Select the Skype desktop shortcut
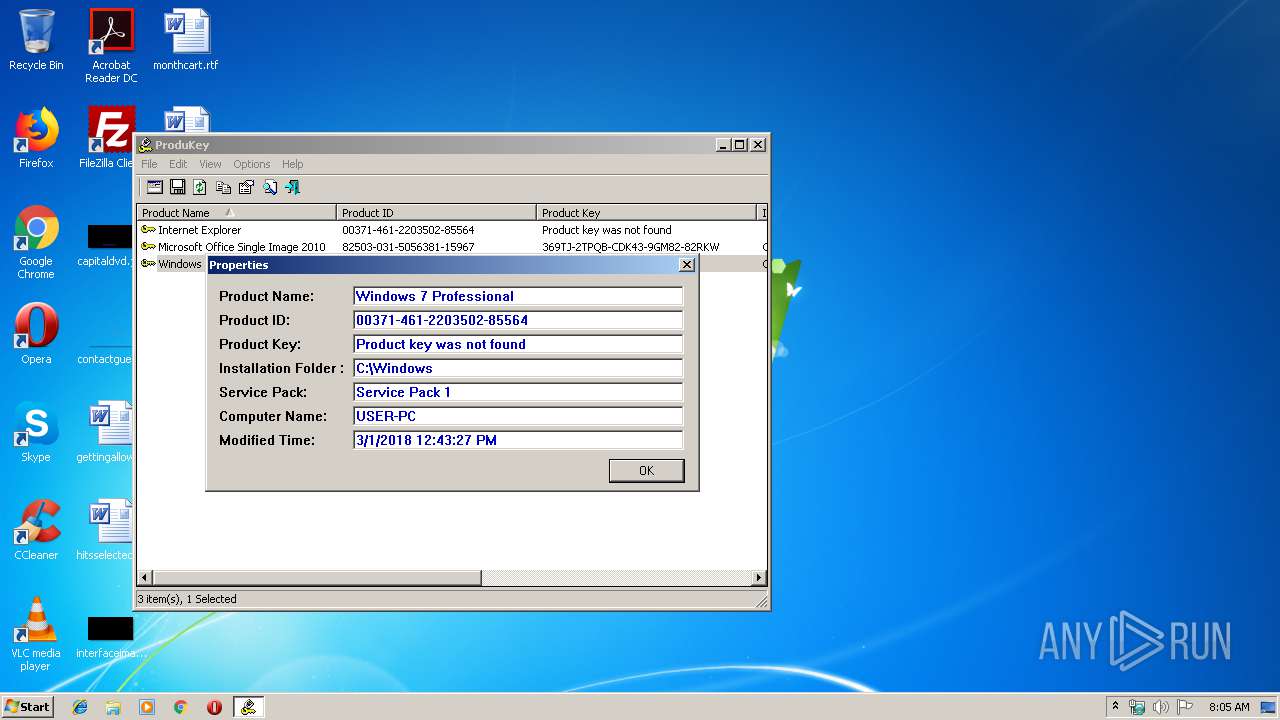This screenshot has height=720, width=1280. point(36,432)
